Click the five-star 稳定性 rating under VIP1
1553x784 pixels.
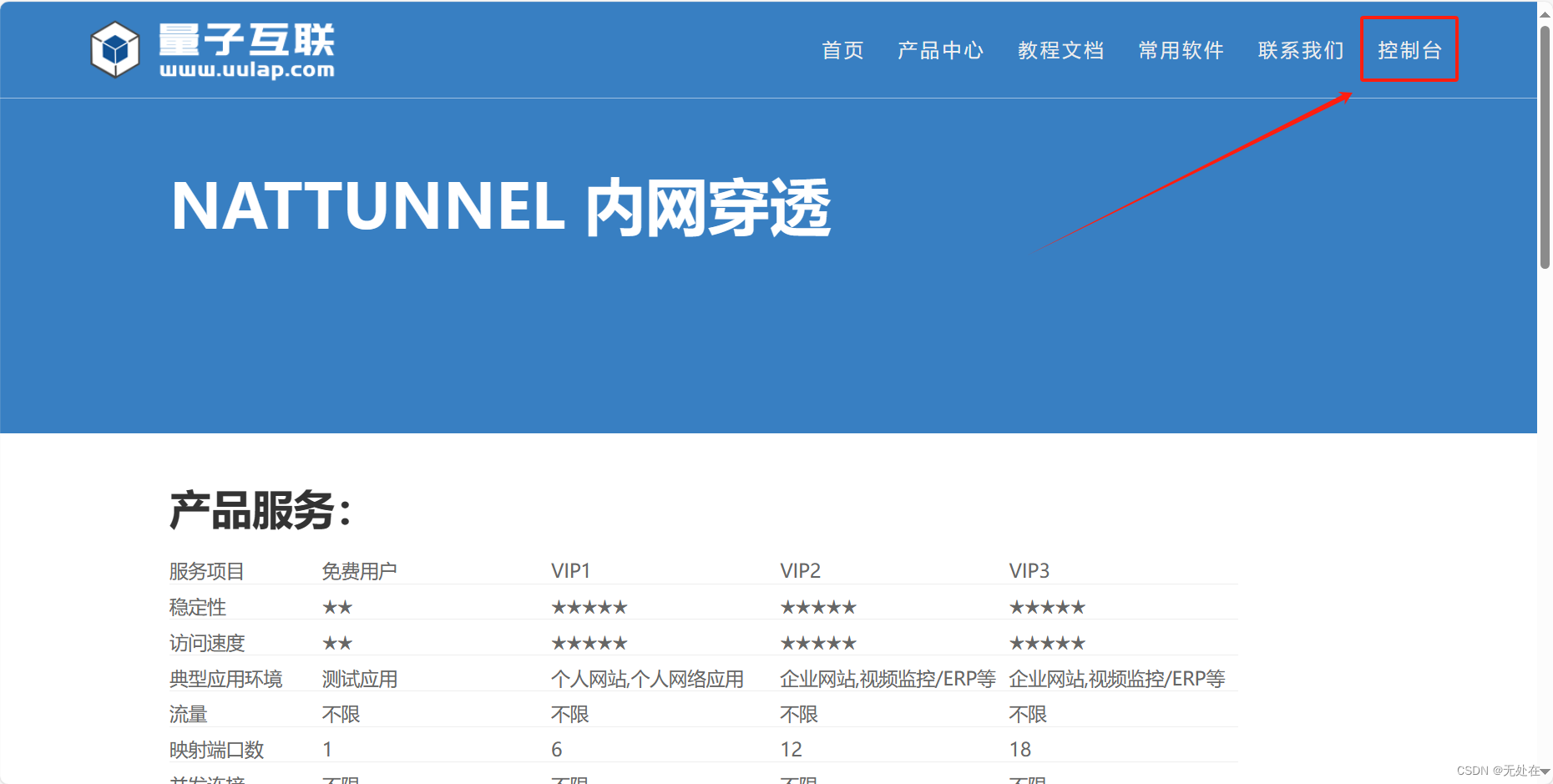tap(589, 607)
